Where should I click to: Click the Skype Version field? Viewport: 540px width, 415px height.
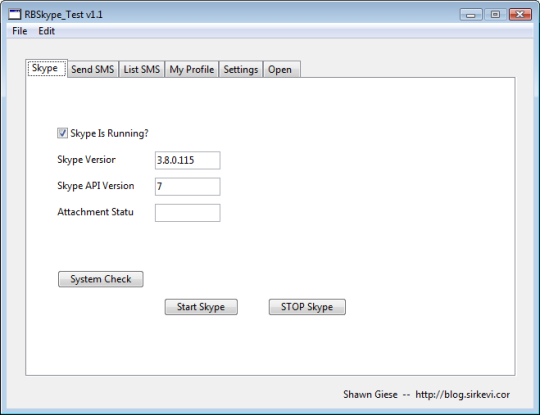(188, 160)
